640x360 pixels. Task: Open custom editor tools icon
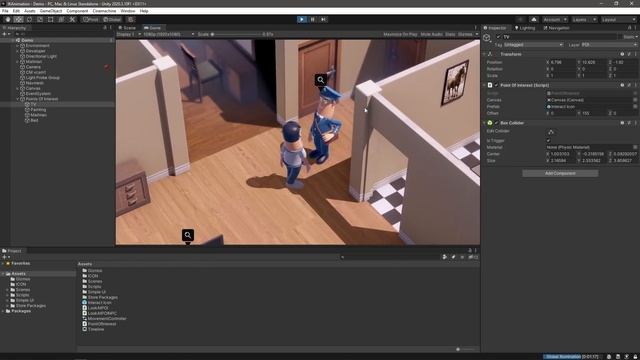(x=72, y=19)
